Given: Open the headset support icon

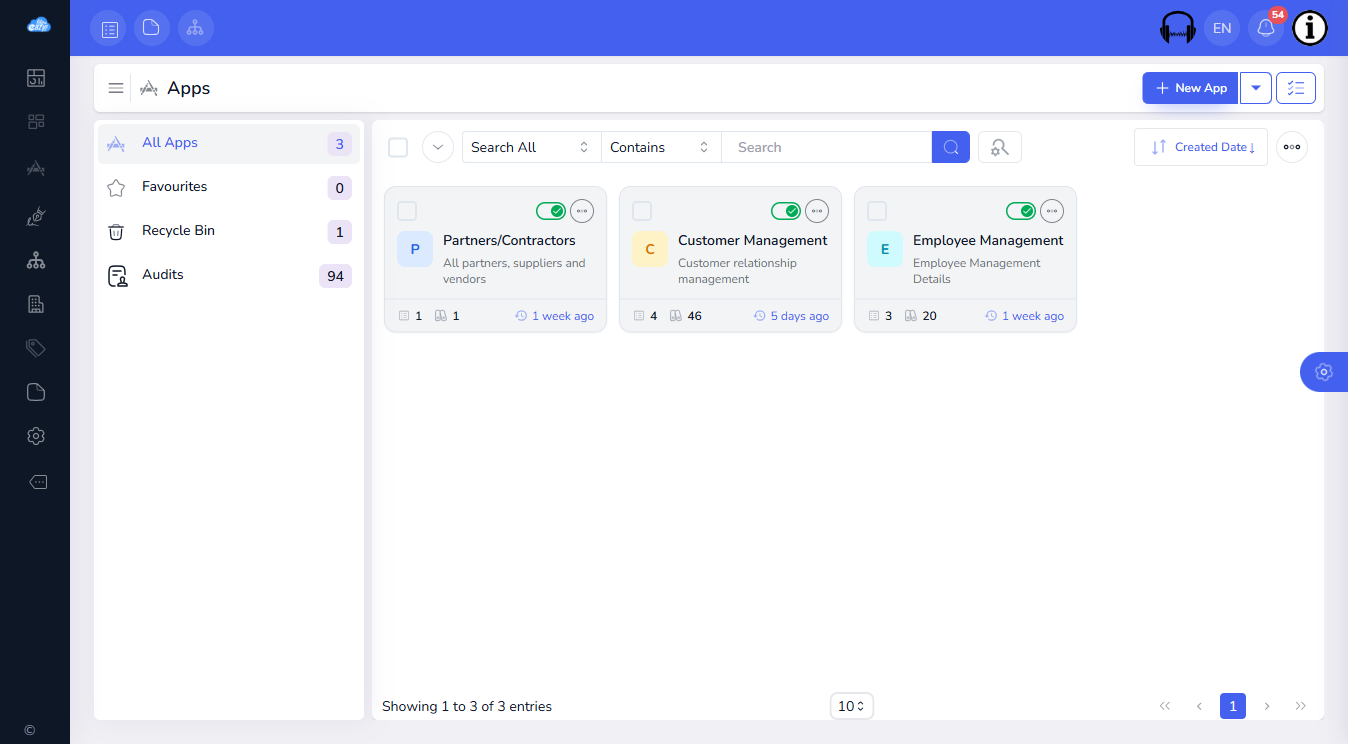Looking at the screenshot, I should coord(1178,28).
